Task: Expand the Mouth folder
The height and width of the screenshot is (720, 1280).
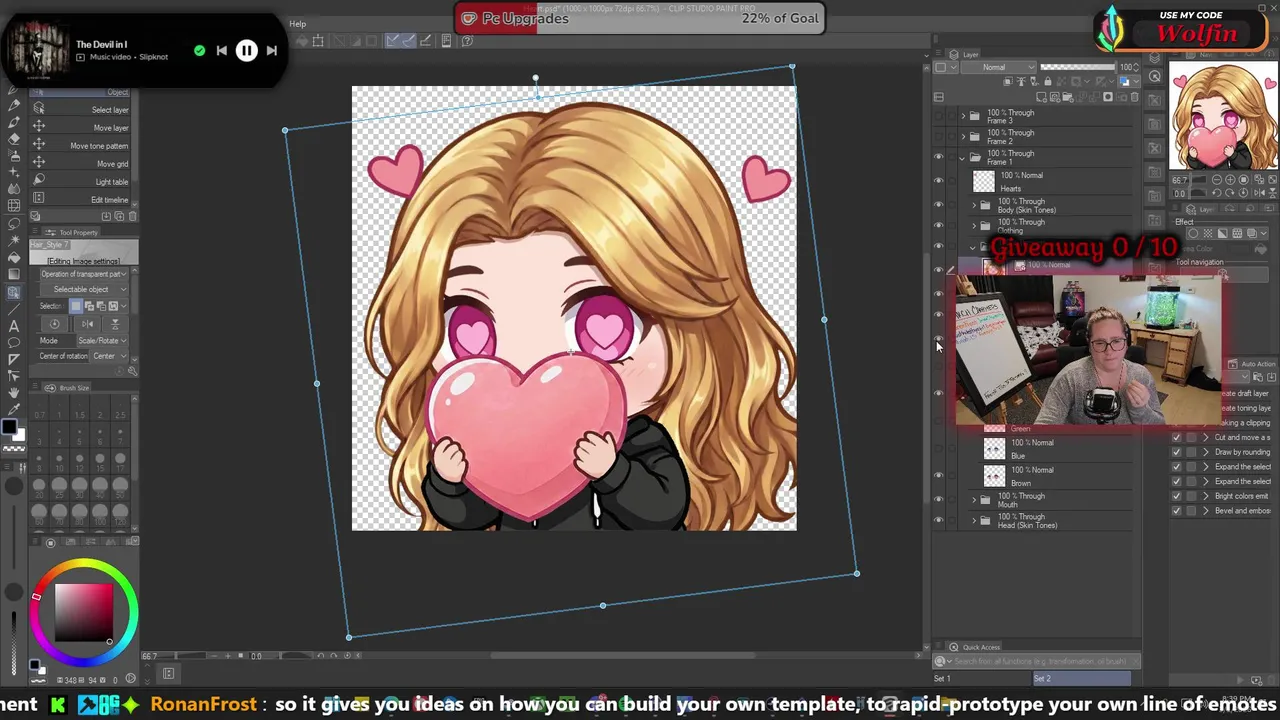Action: pyautogui.click(x=974, y=499)
